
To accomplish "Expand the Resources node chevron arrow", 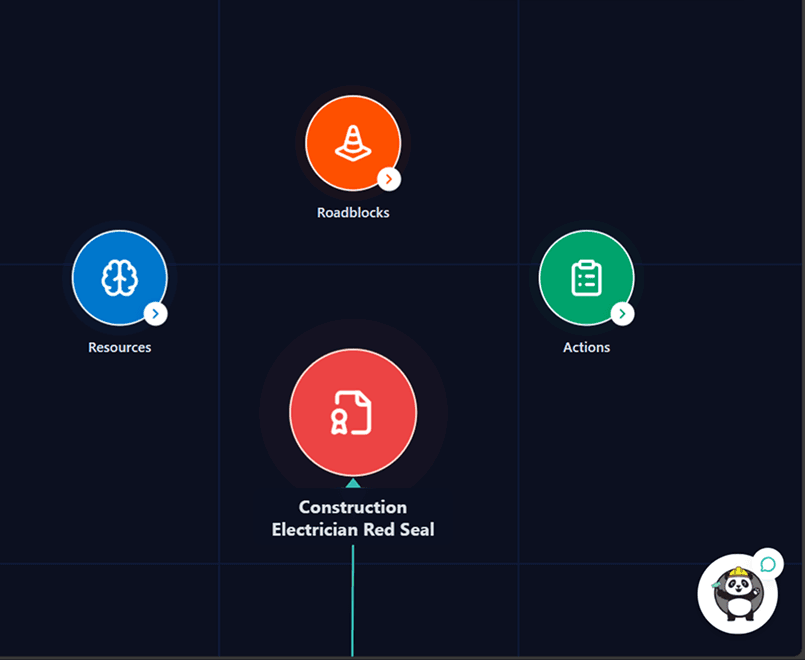I will (x=155, y=313).
